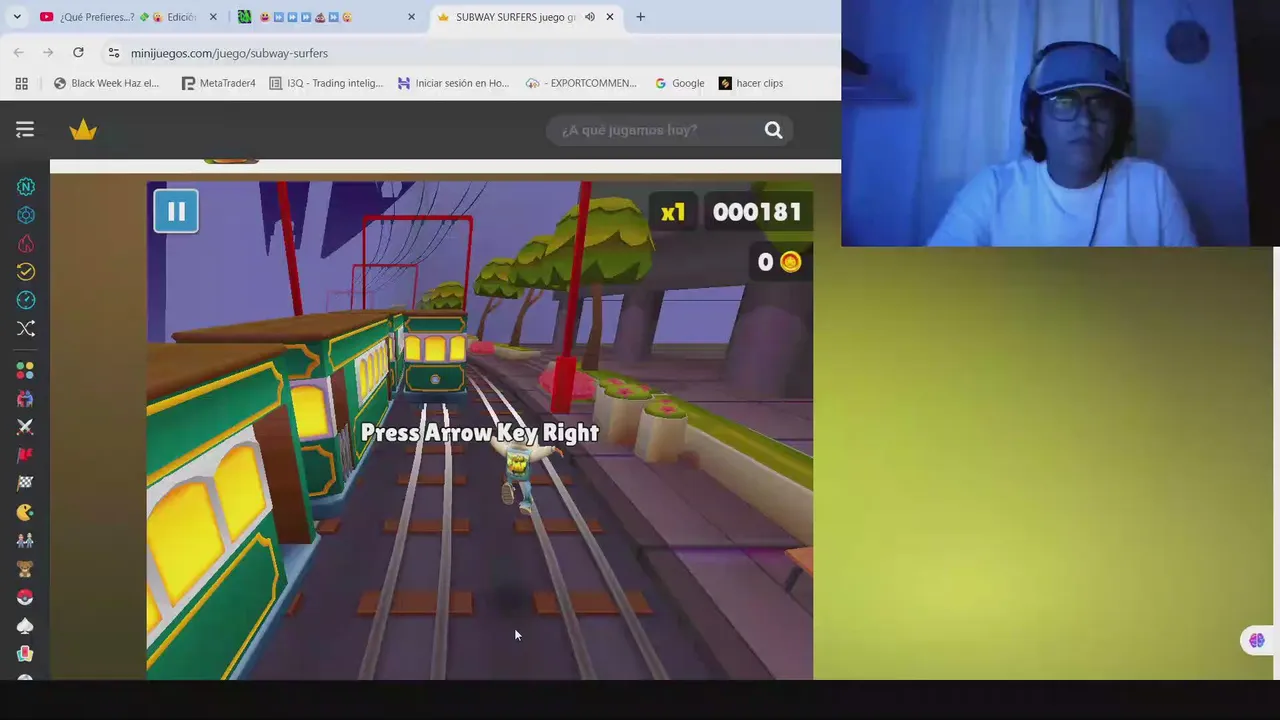Click the 'Press Arrow Key Right' prompt

point(479,433)
